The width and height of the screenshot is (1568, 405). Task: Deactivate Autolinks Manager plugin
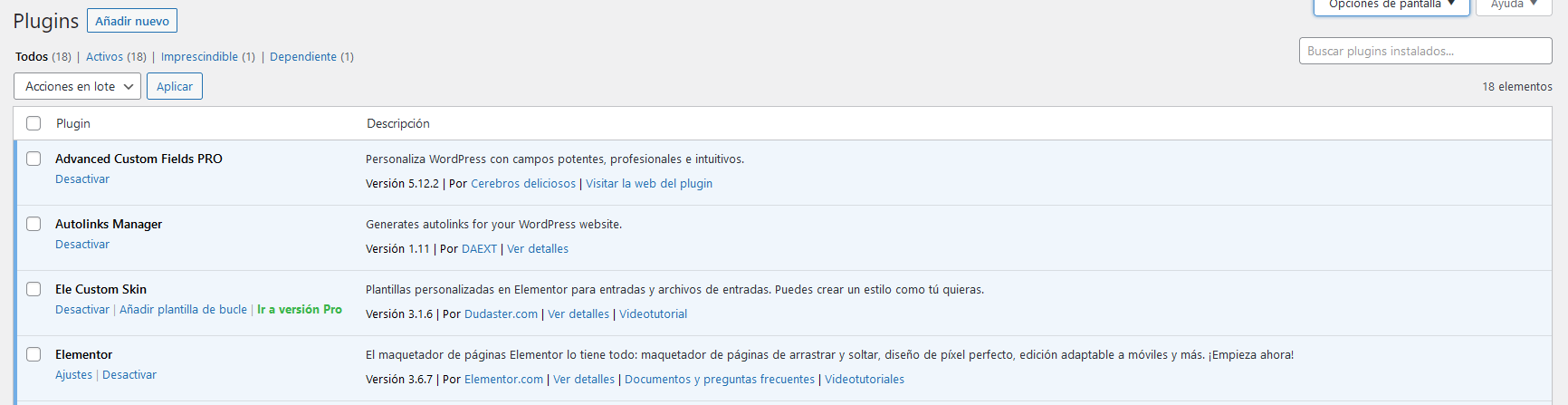tap(82, 244)
